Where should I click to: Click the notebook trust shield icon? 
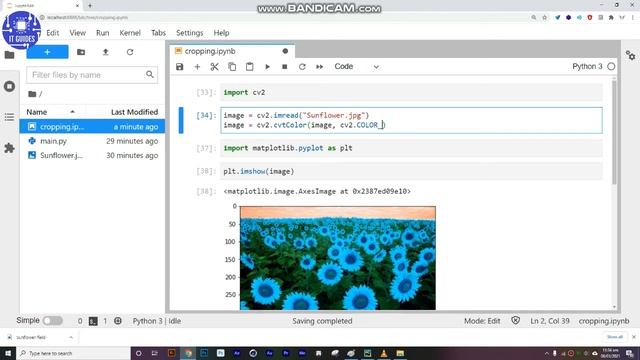tap(516, 321)
